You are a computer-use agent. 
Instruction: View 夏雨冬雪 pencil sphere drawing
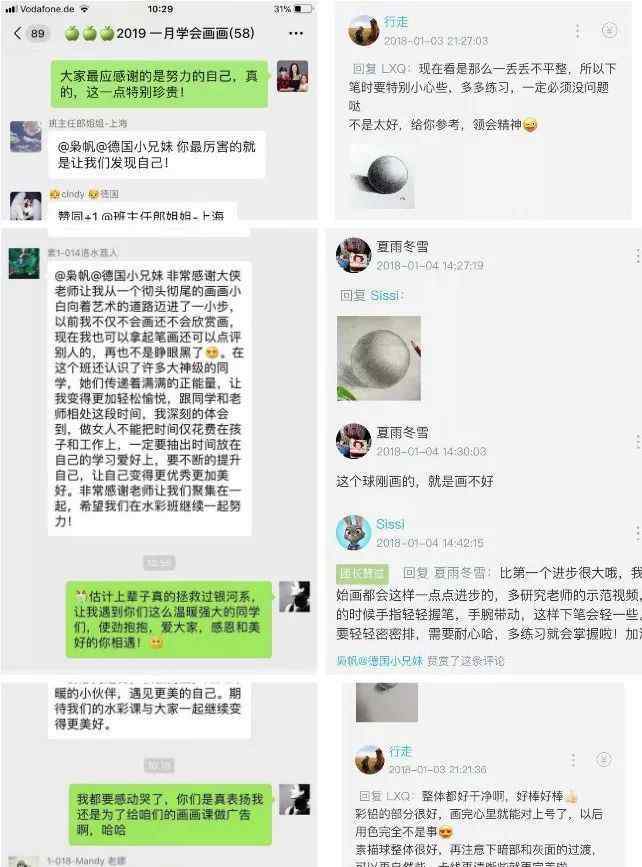pos(379,358)
